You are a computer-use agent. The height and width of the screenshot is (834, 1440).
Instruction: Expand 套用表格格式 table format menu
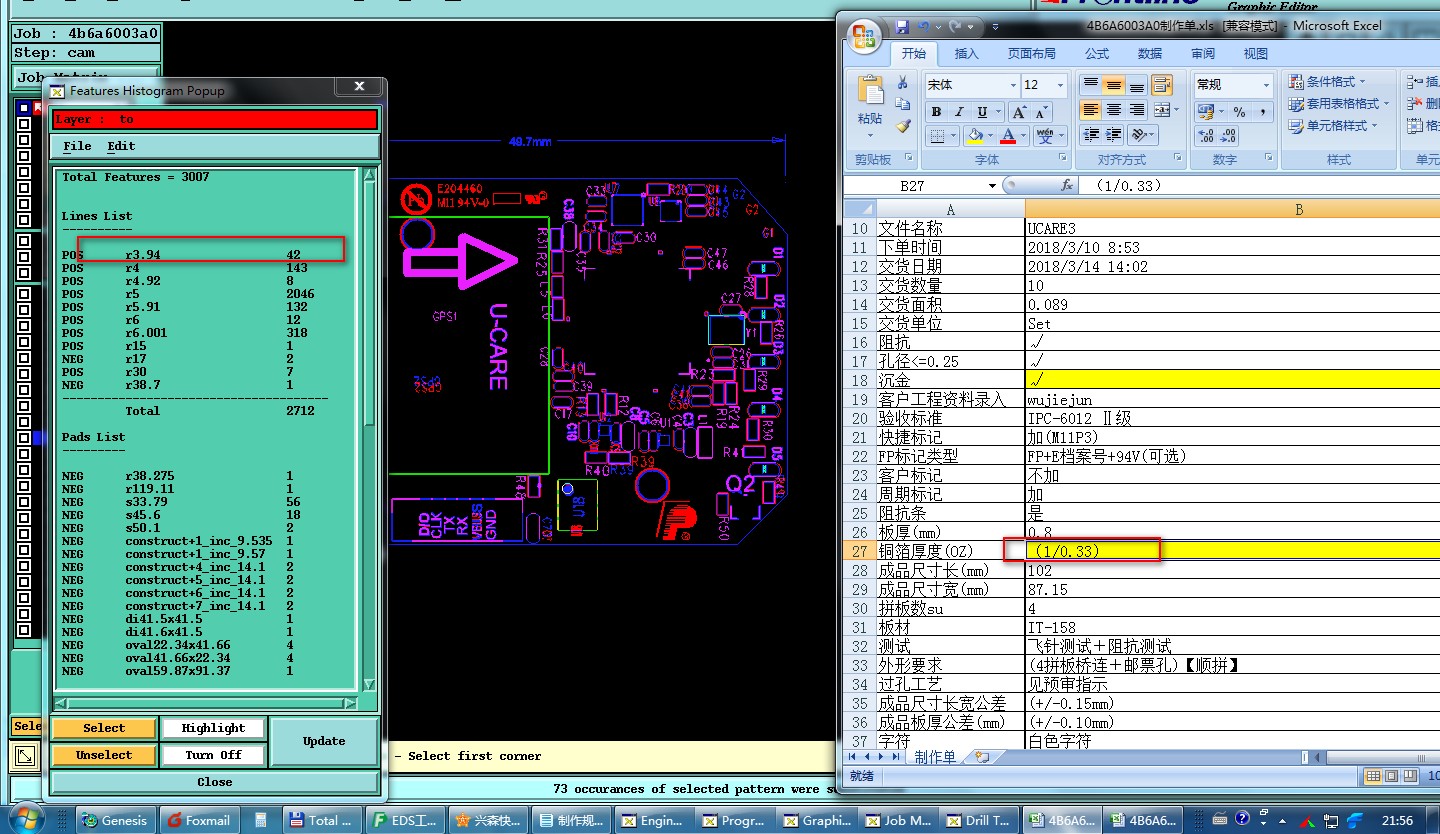click(1338, 103)
